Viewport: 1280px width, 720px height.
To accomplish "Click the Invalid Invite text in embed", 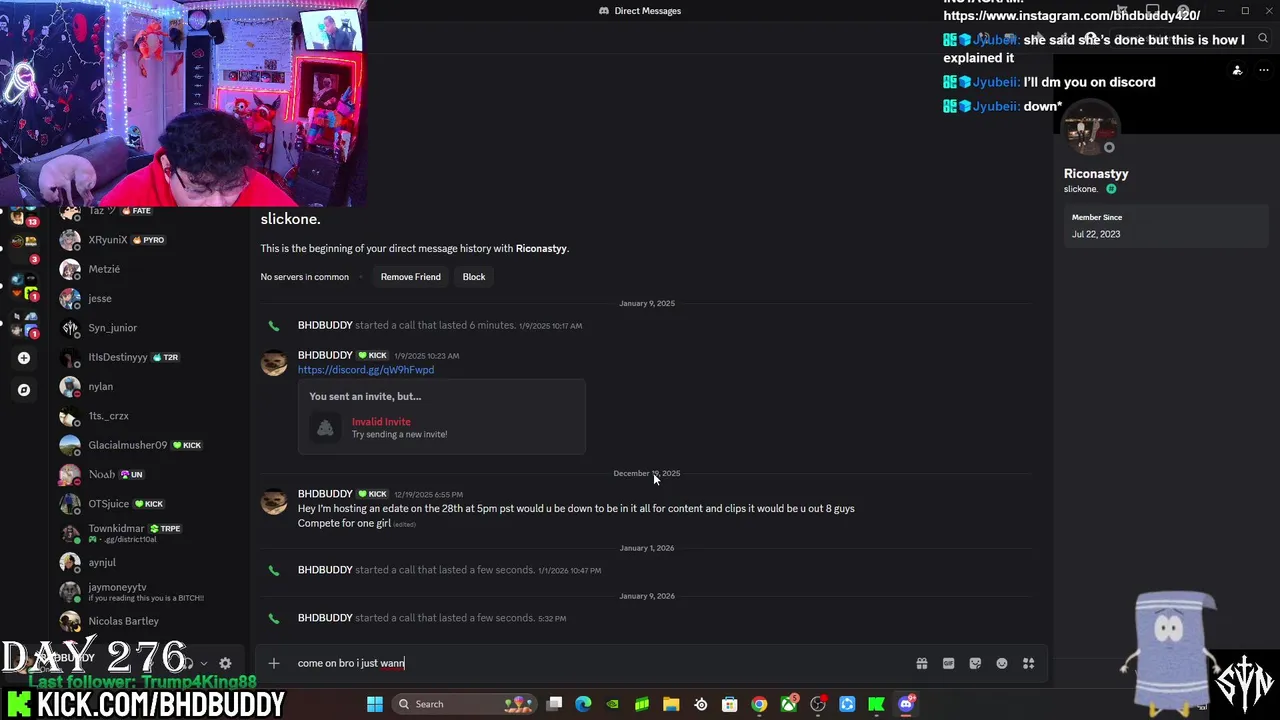I will 381,422.
